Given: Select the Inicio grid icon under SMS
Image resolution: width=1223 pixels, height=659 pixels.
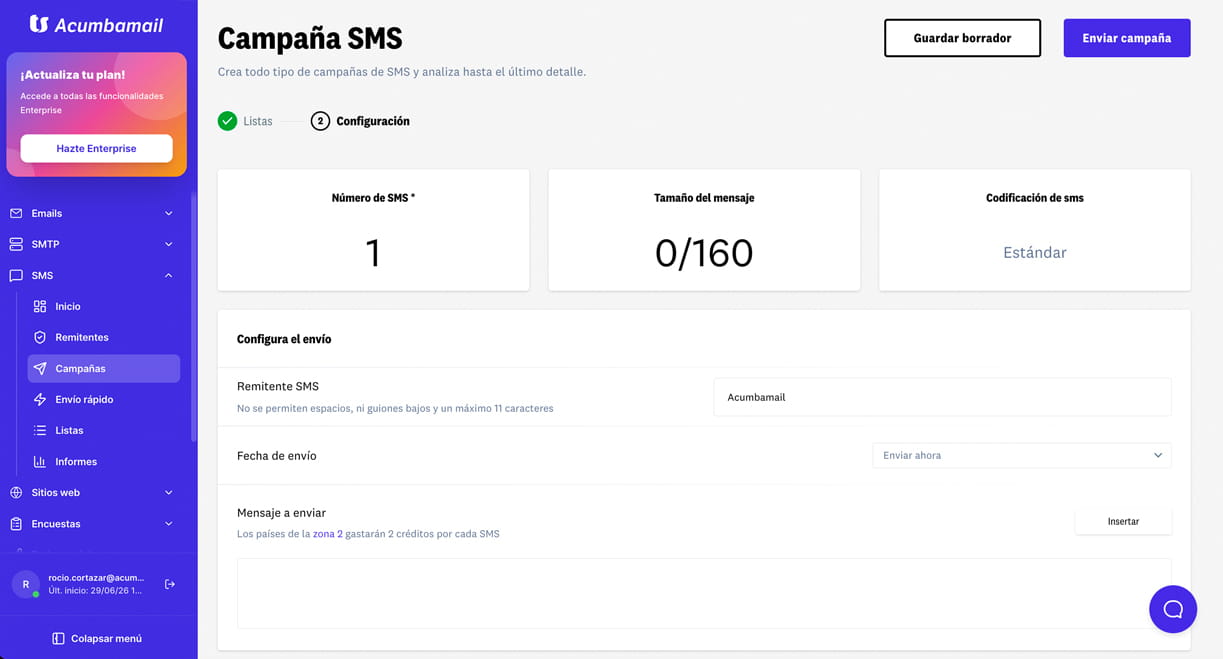Looking at the screenshot, I should pyautogui.click(x=40, y=306).
